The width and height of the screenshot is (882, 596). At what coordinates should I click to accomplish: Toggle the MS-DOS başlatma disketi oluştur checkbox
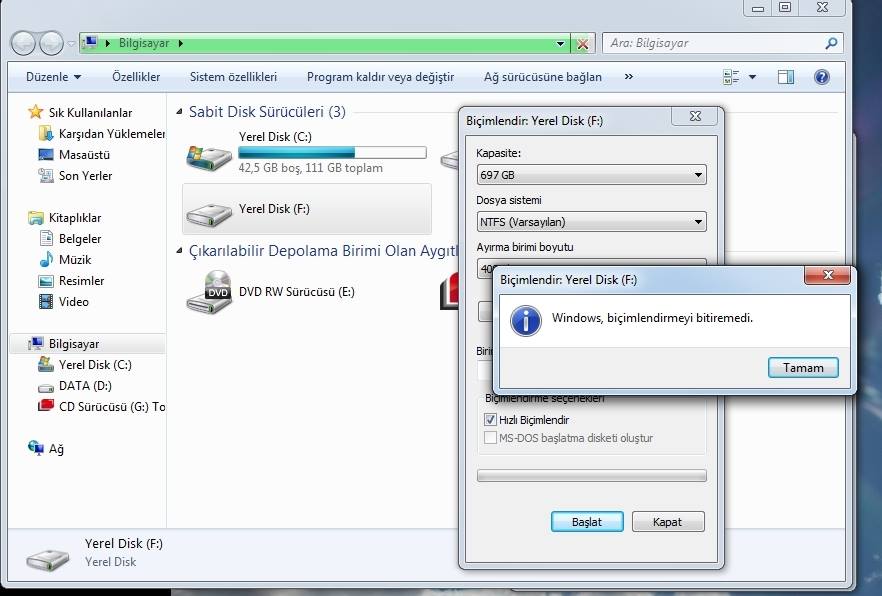pos(490,437)
